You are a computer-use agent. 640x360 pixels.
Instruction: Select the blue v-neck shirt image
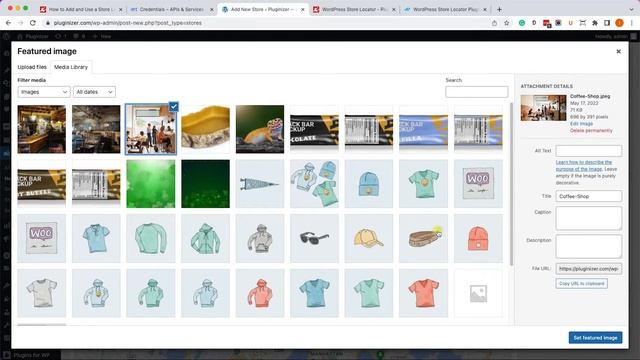tap(314, 293)
